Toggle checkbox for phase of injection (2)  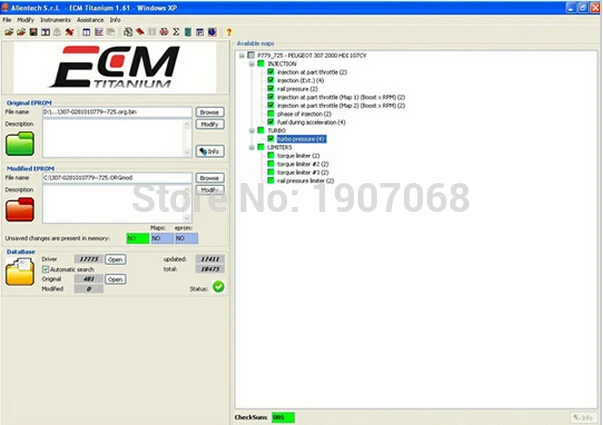(271, 113)
